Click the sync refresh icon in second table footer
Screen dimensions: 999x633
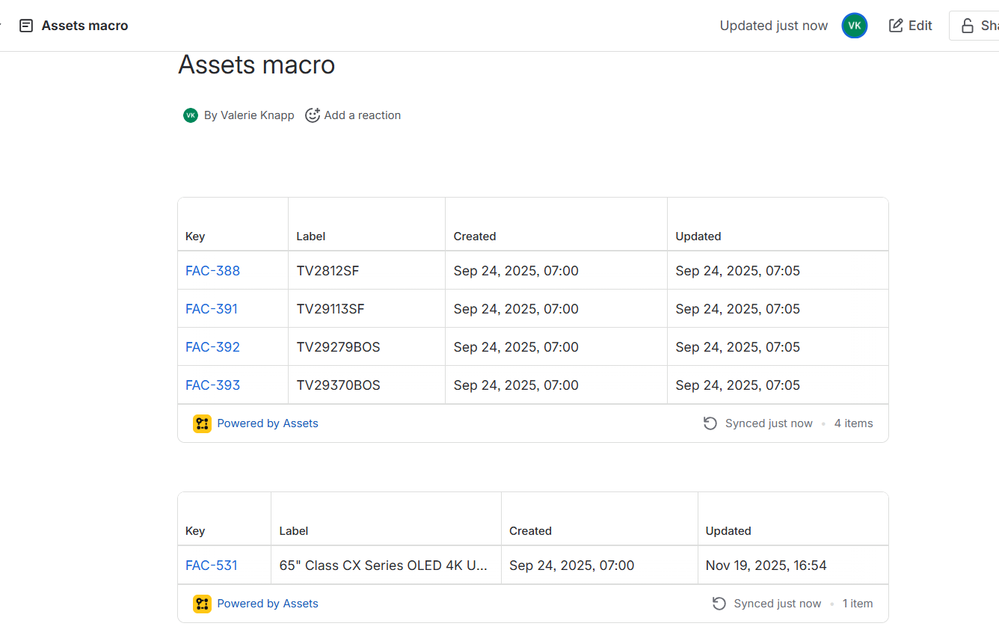point(719,604)
